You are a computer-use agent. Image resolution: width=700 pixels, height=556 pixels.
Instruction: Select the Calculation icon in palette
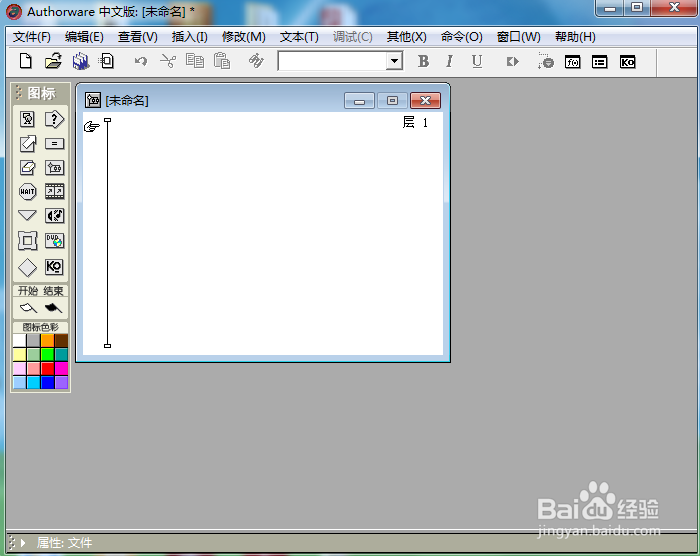click(x=54, y=144)
